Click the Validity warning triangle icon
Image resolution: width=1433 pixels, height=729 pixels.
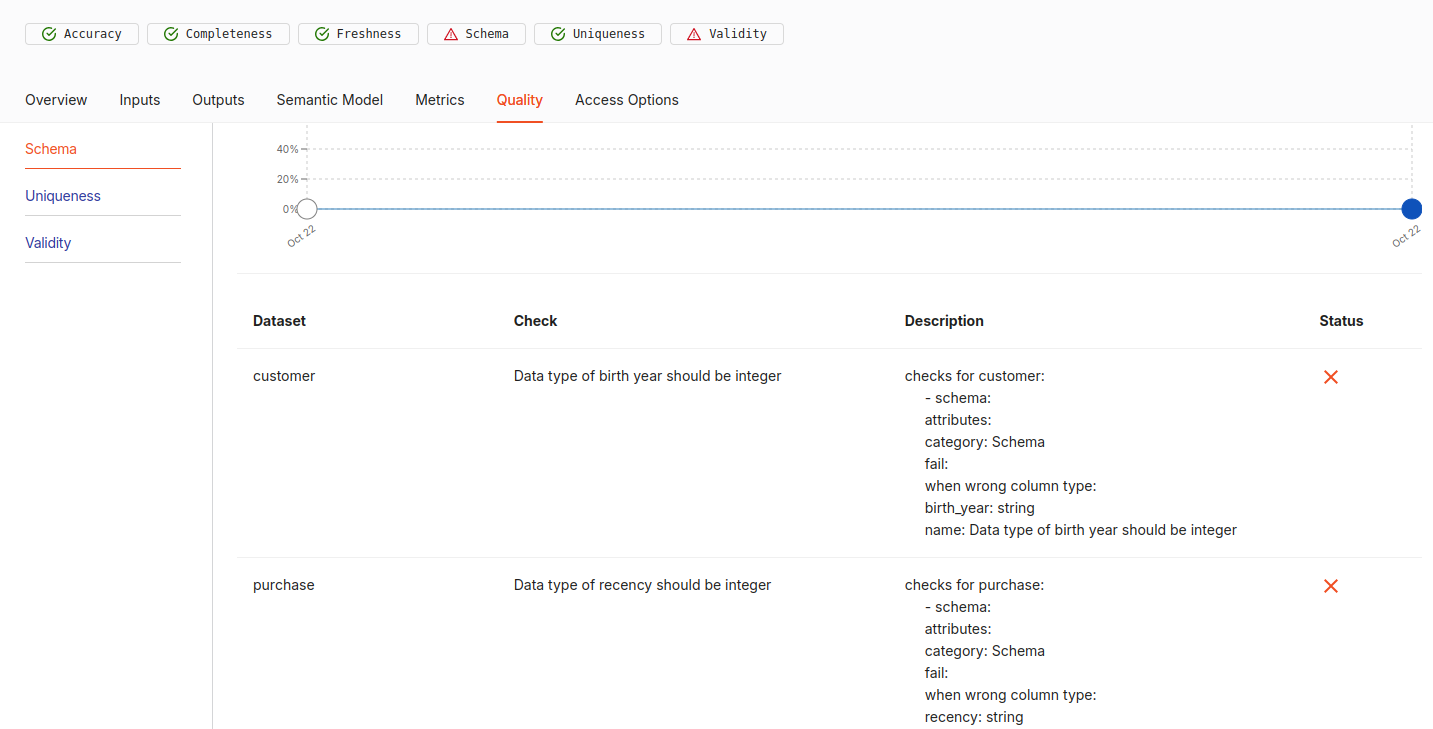click(694, 34)
